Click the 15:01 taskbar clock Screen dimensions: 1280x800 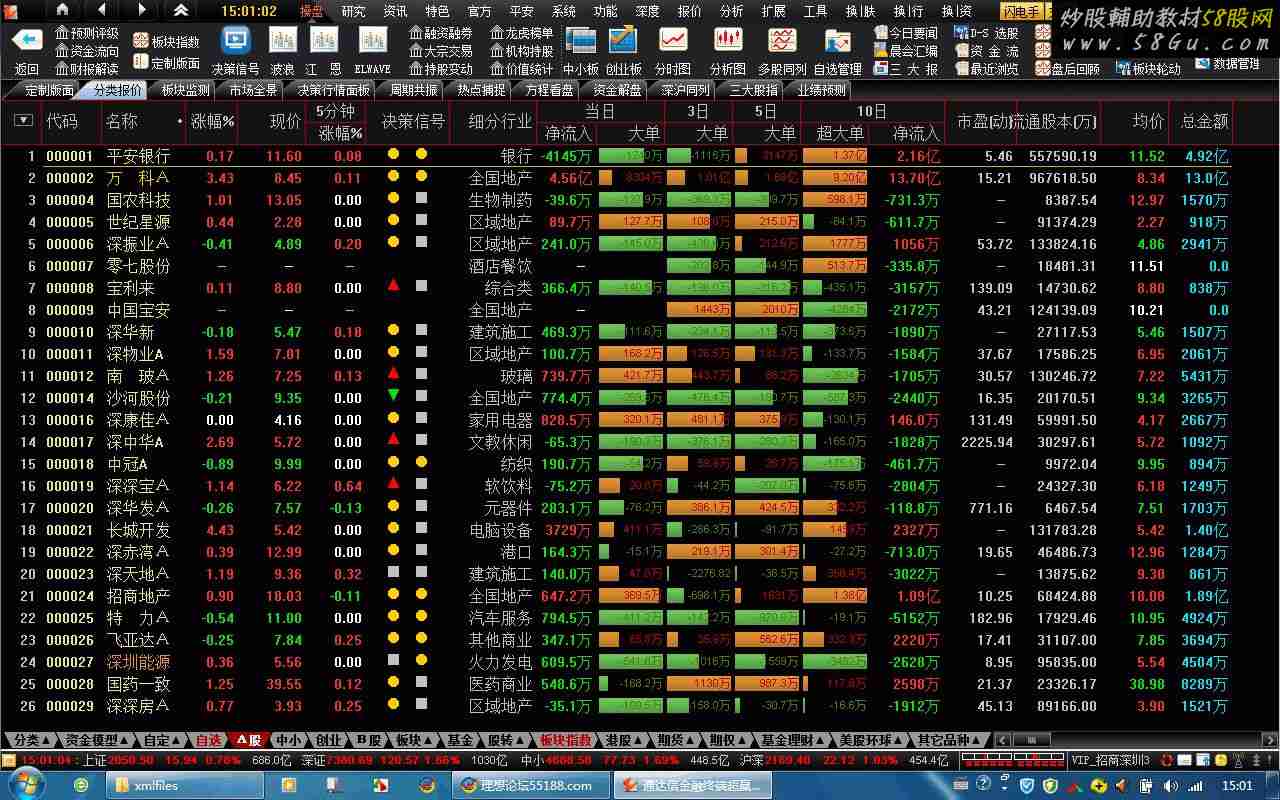(1238, 786)
